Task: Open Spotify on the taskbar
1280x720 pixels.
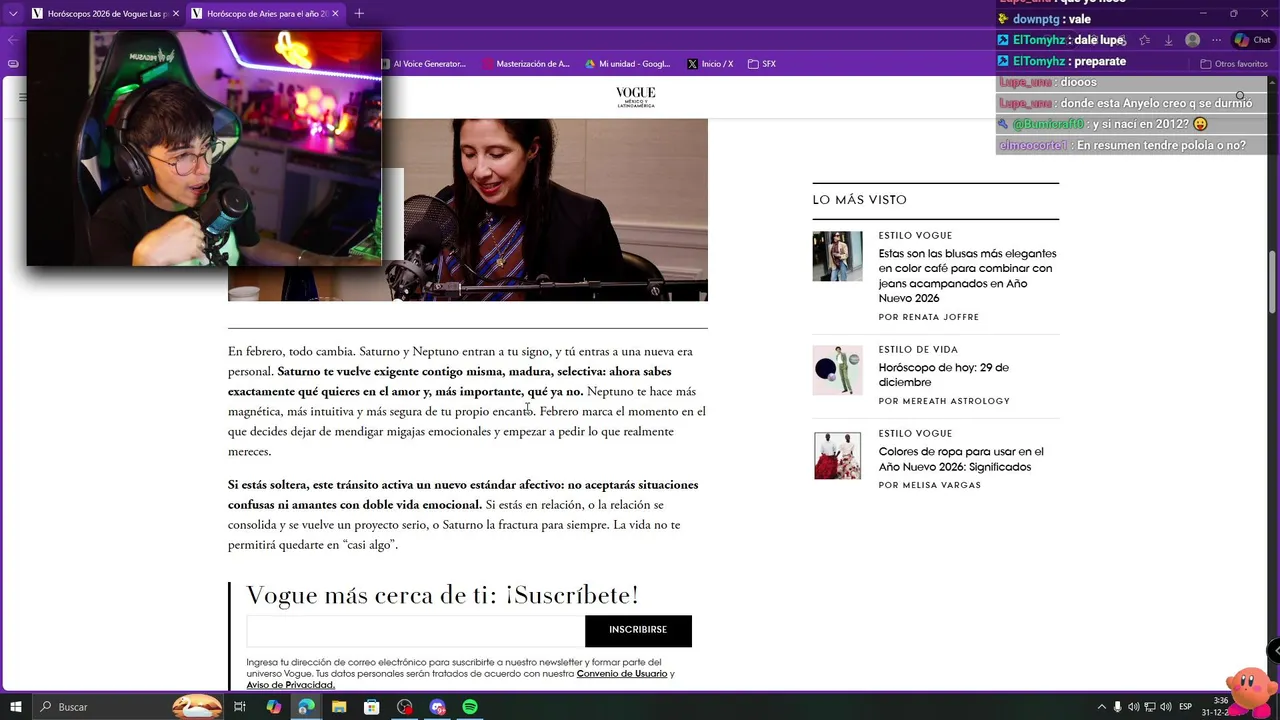Action: (x=470, y=707)
